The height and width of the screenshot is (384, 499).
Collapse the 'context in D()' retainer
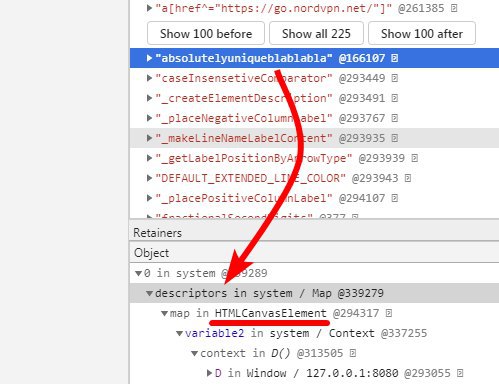pyautogui.click(x=194, y=353)
